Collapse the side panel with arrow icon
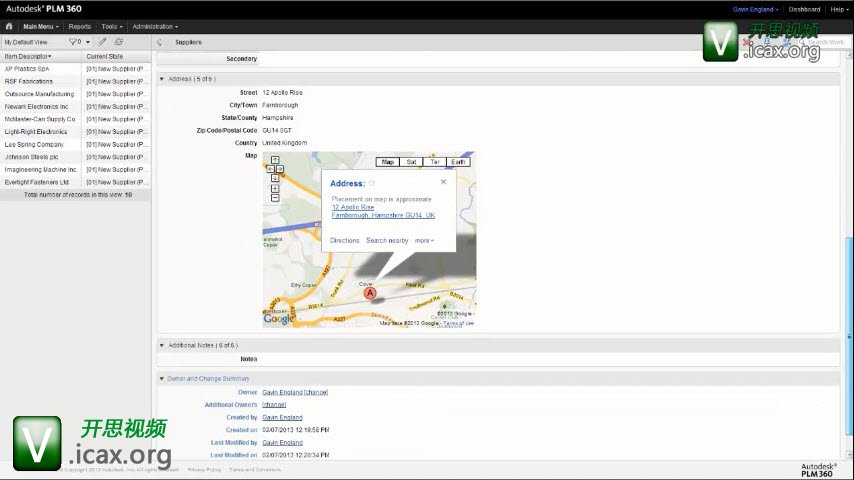This screenshot has height=480, width=854. 159,42
